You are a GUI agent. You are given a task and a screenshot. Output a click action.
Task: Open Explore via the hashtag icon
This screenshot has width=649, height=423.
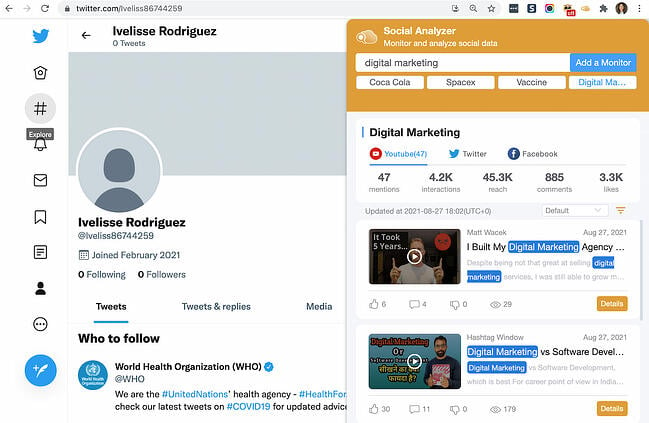40,108
